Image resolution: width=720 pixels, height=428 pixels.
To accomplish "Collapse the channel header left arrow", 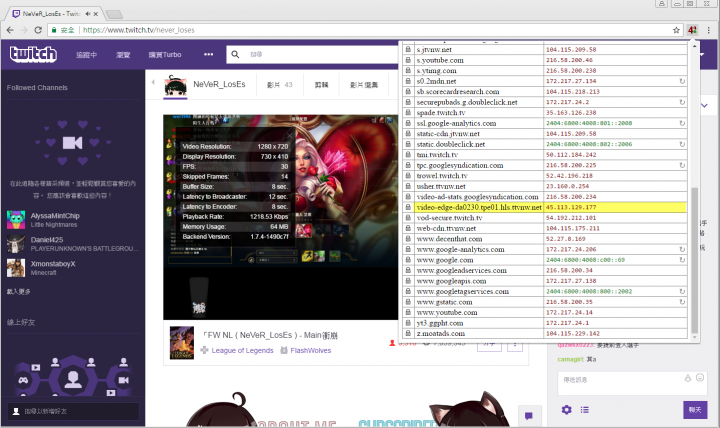I will click(x=153, y=83).
